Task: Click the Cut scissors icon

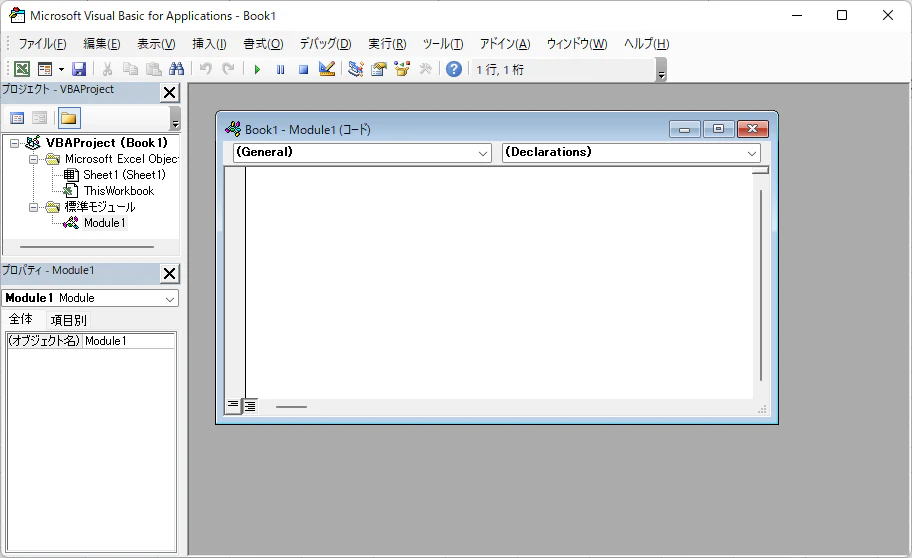Action: point(107,69)
